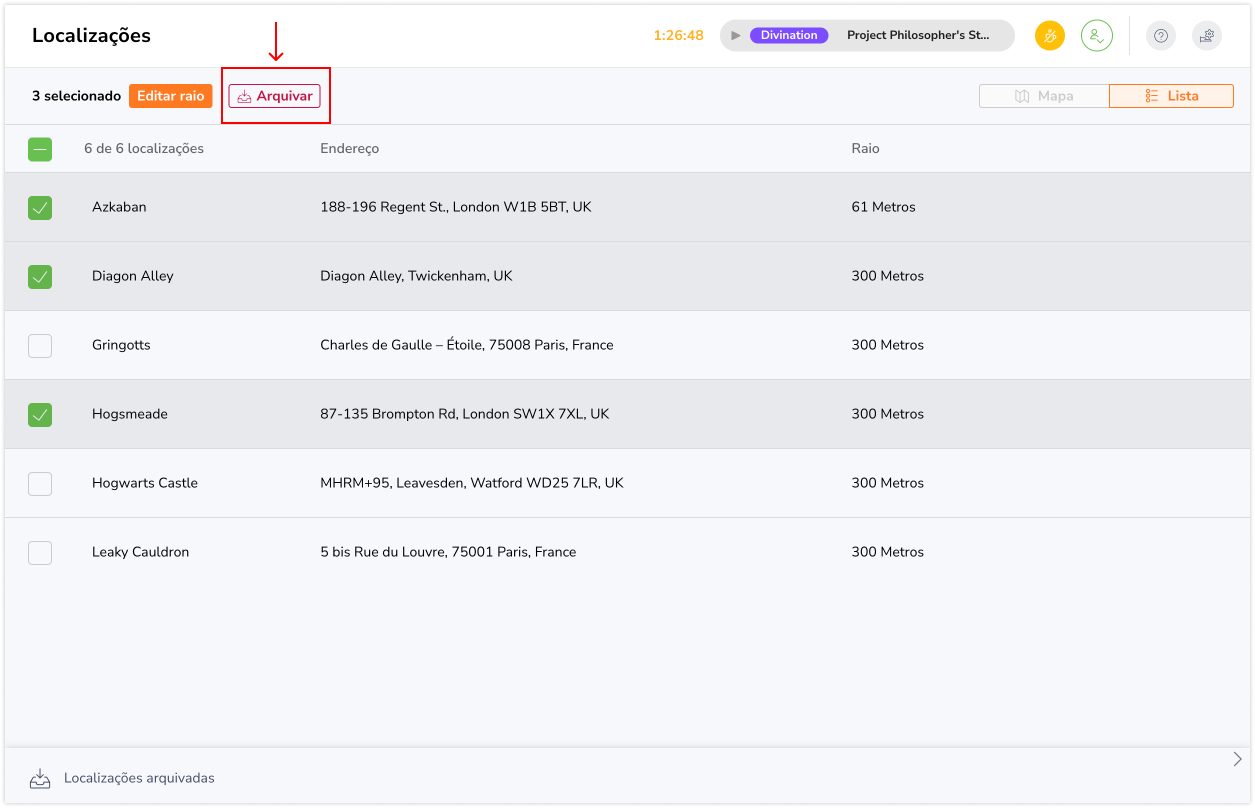Viewport: 1255px width, 808px height.
Task: Click the archived locations tray icon
Action: 40,778
